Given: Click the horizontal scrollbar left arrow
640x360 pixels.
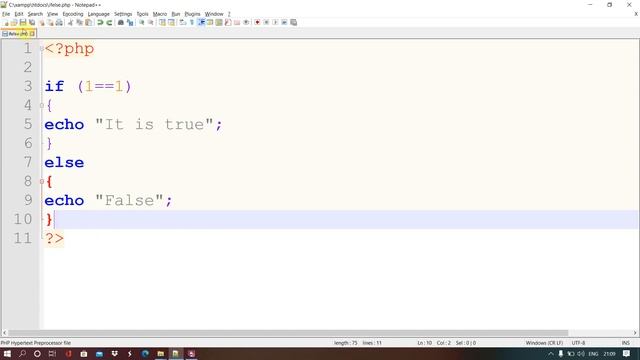Looking at the screenshot, I should tap(4, 333).
